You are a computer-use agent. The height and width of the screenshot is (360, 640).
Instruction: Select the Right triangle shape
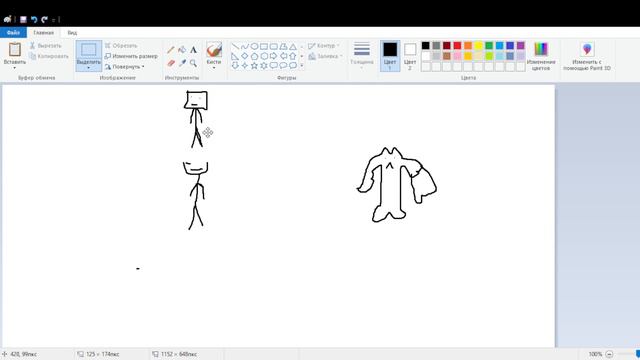235,56
